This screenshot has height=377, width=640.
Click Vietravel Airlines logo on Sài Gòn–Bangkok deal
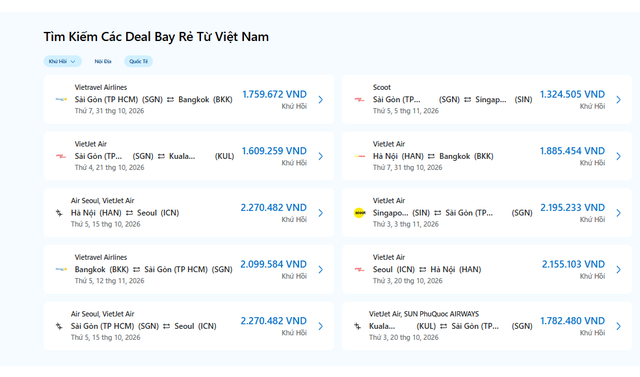click(61, 99)
